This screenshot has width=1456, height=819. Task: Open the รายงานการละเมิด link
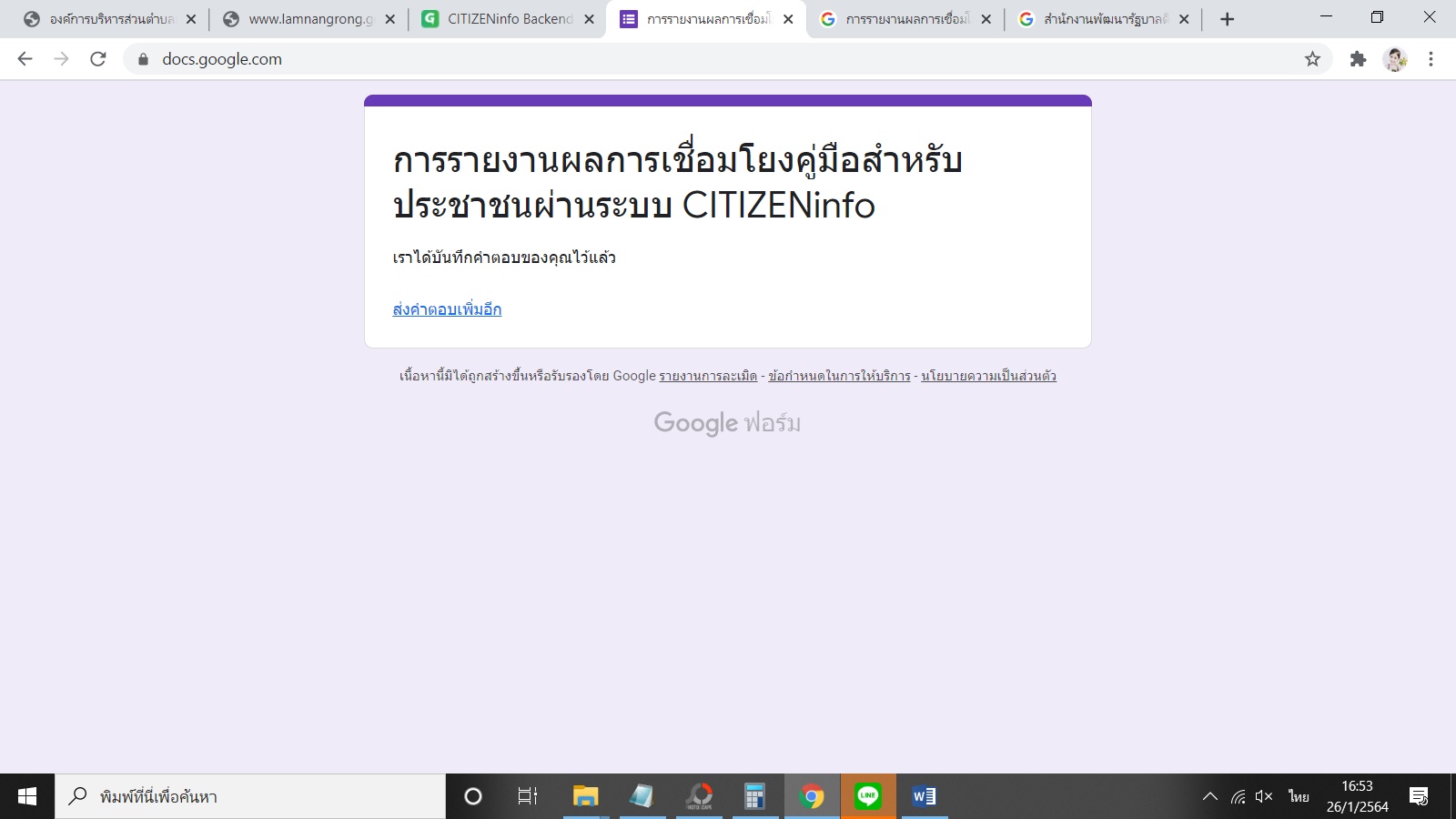pos(708,376)
